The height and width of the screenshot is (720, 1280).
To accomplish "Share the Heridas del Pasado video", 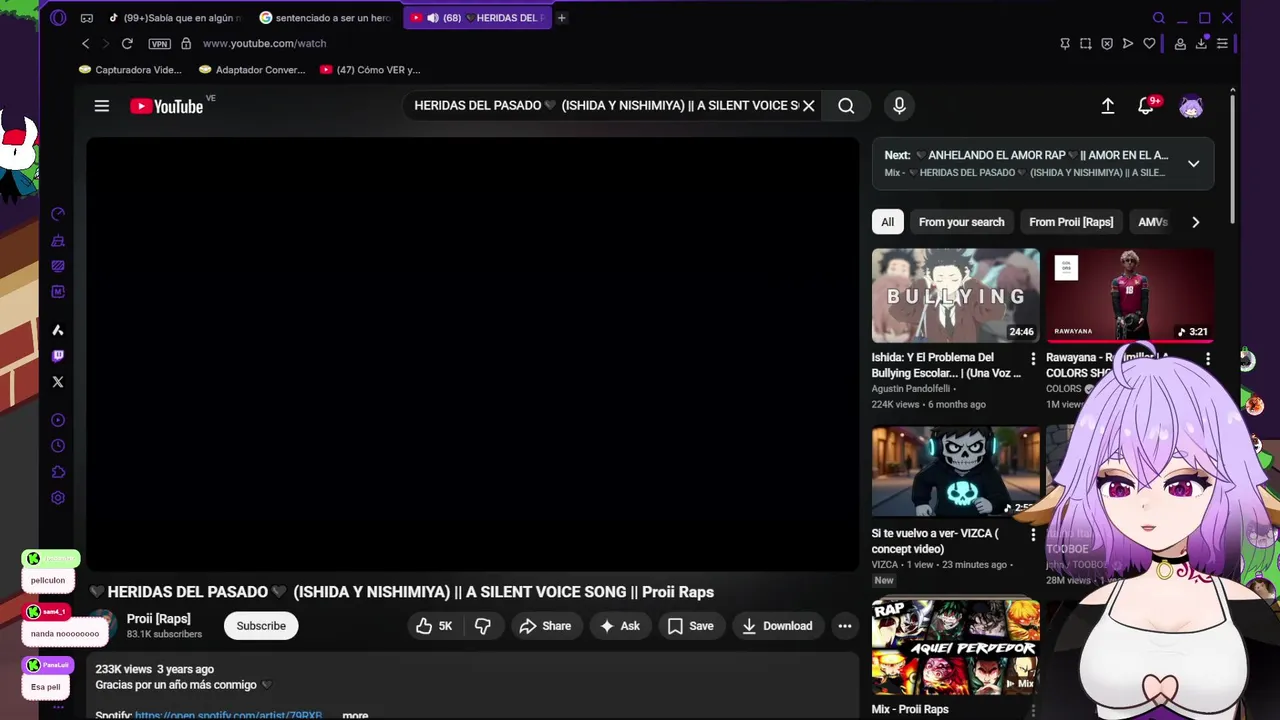I will click(x=546, y=626).
